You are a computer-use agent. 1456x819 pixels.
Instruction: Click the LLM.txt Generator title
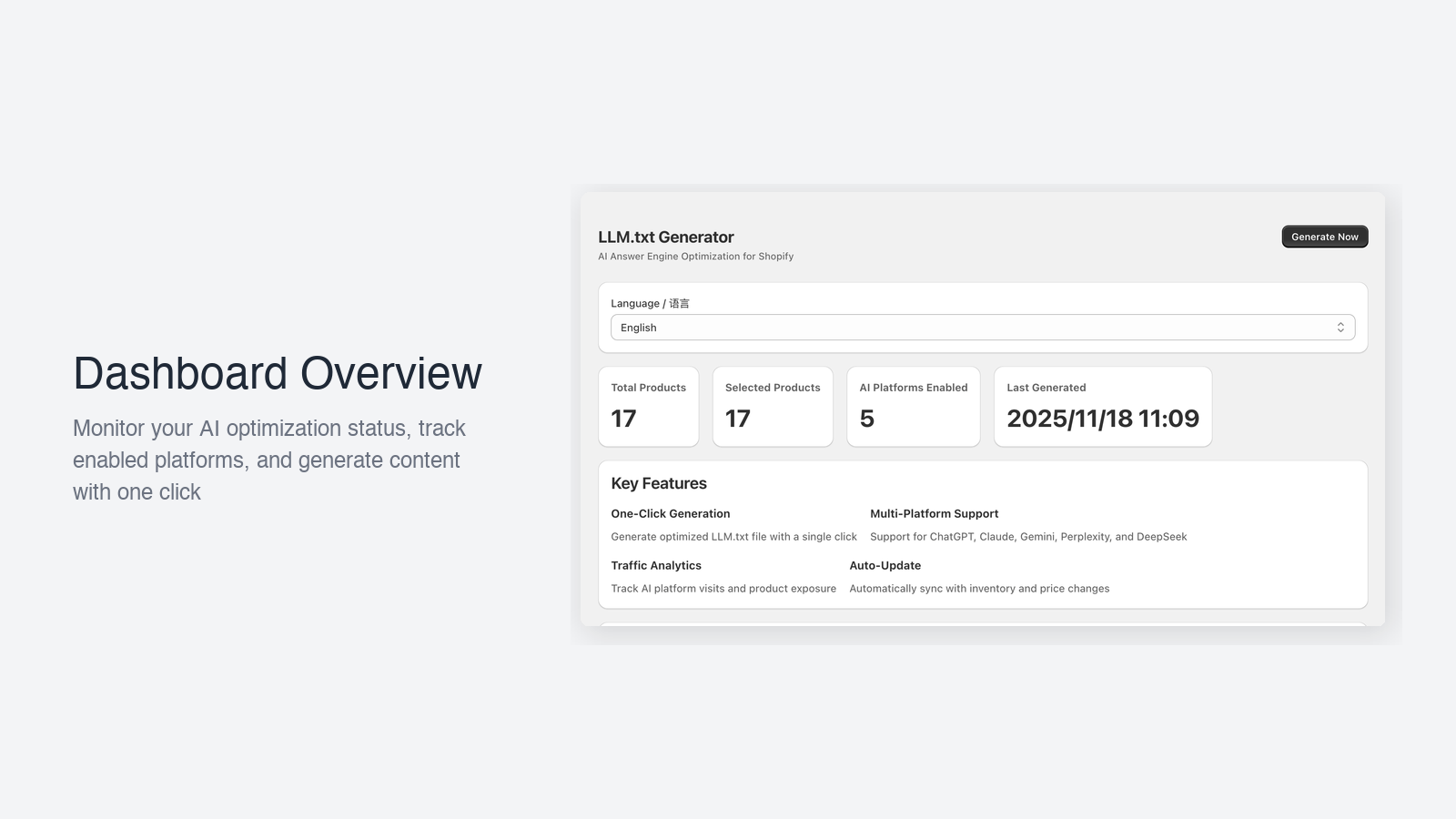pyautogui.click(x=665, y=237)
